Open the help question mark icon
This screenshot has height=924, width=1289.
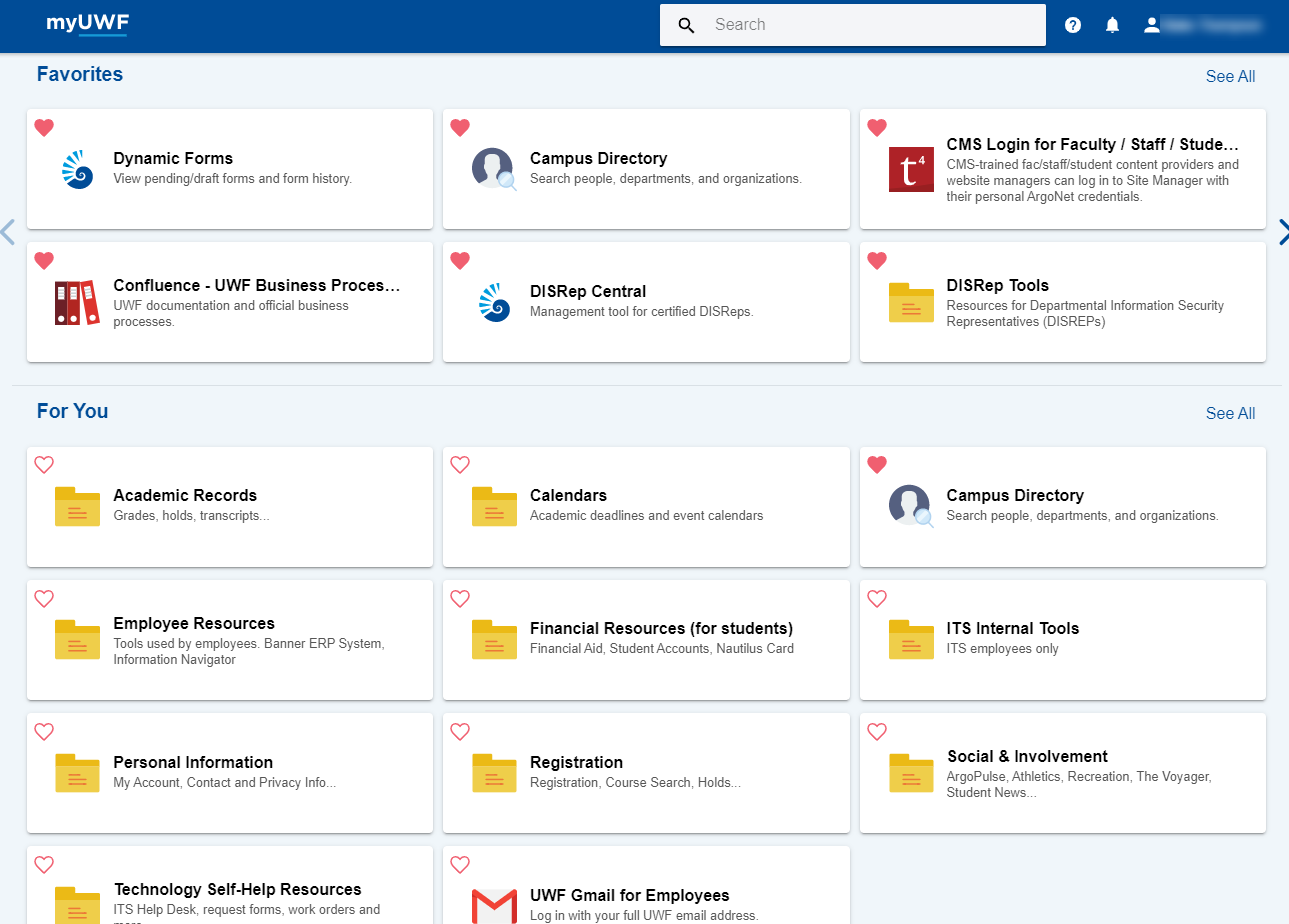[1073, 25]
